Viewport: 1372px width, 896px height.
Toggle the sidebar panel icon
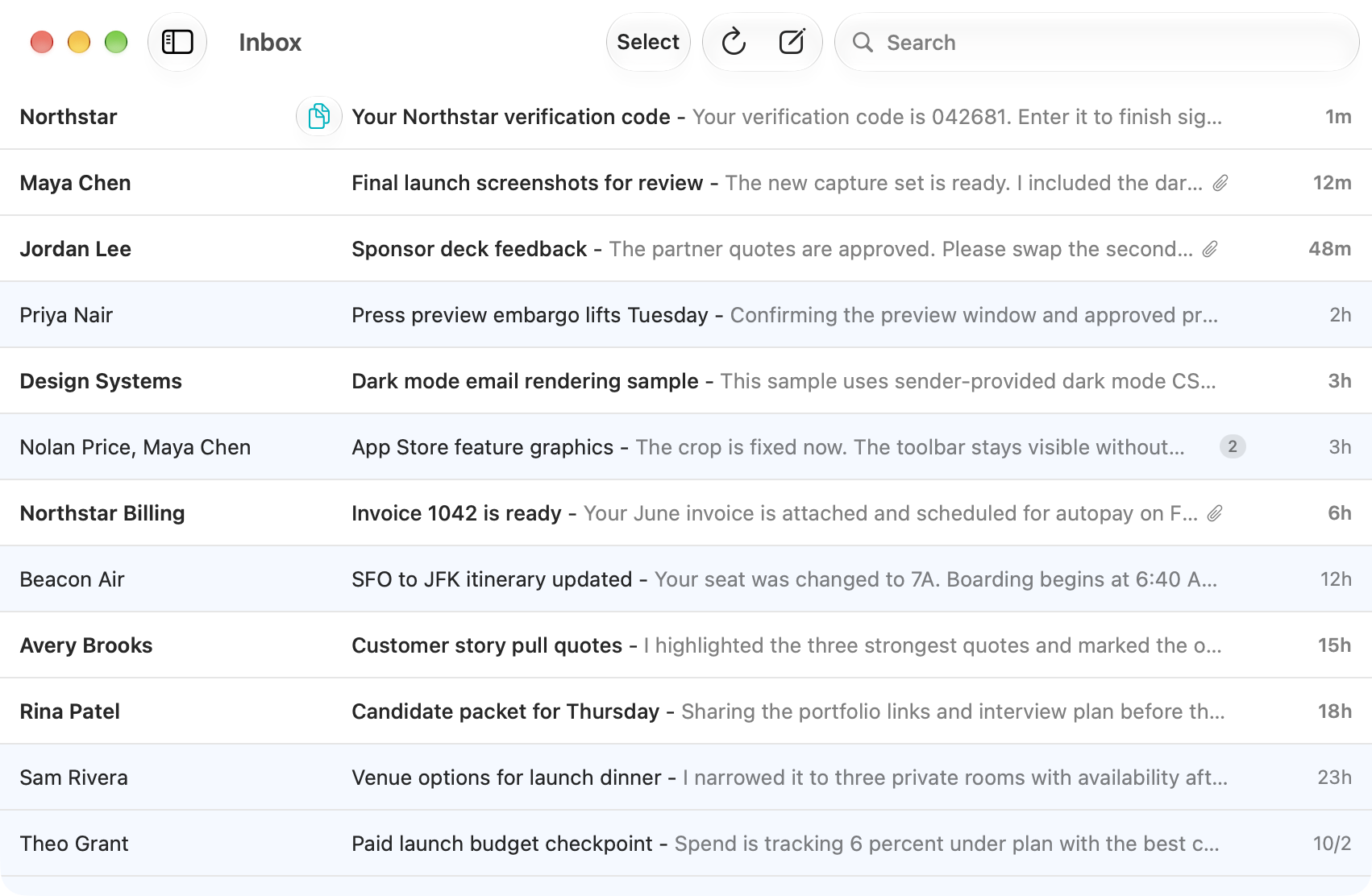coord(177,42)
